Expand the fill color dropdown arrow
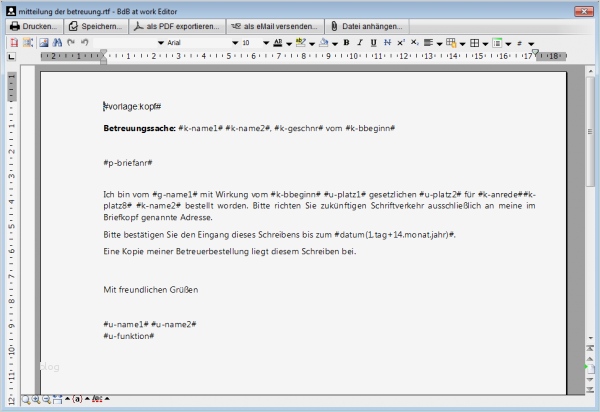600x412 pixels. [335, 44]
